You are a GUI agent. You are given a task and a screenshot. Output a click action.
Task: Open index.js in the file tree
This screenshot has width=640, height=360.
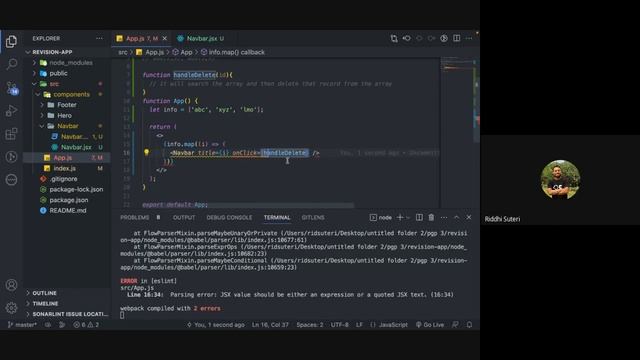click(66, 168)
